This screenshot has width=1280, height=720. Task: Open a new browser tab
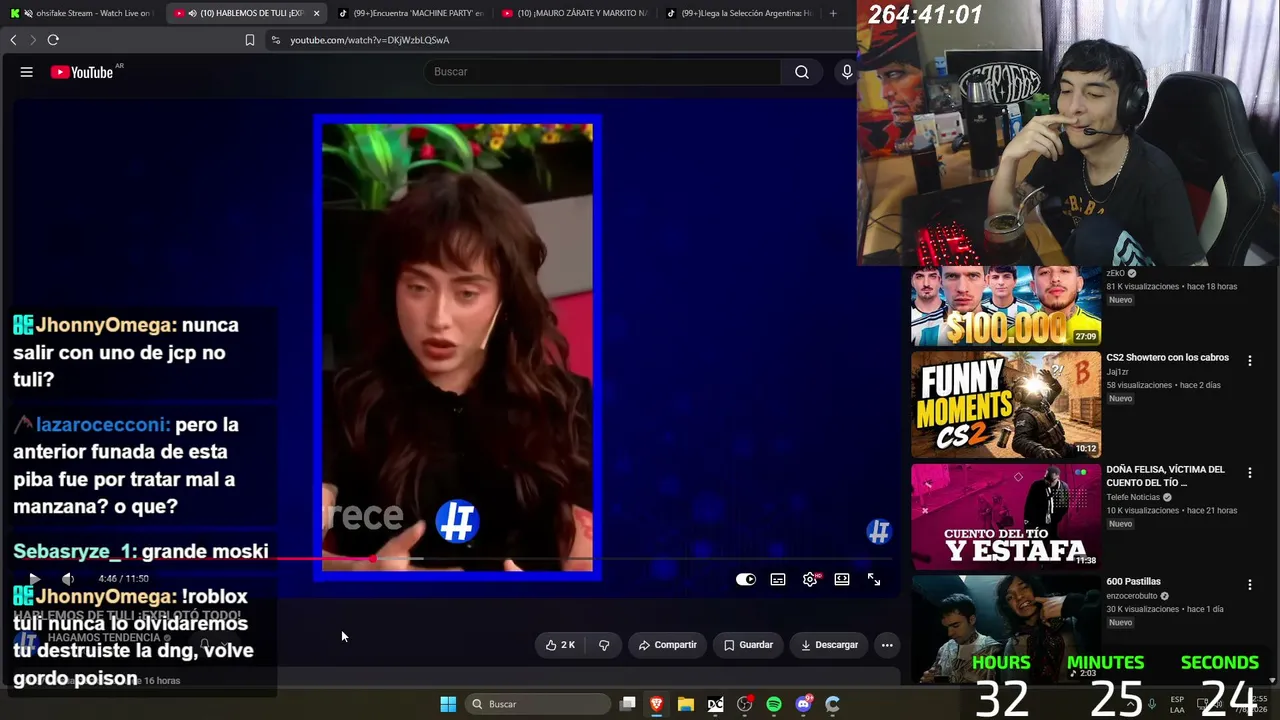click(833, 13)
